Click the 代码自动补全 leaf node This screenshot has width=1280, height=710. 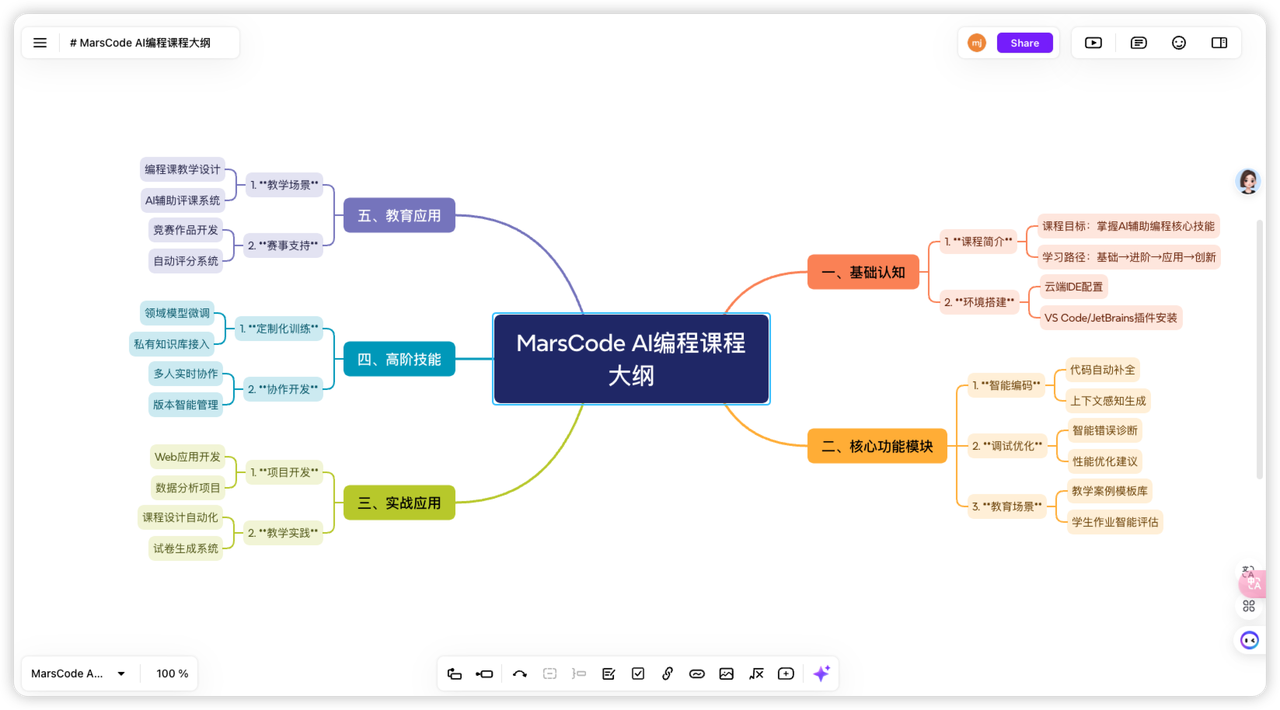tap(1102, 370)
